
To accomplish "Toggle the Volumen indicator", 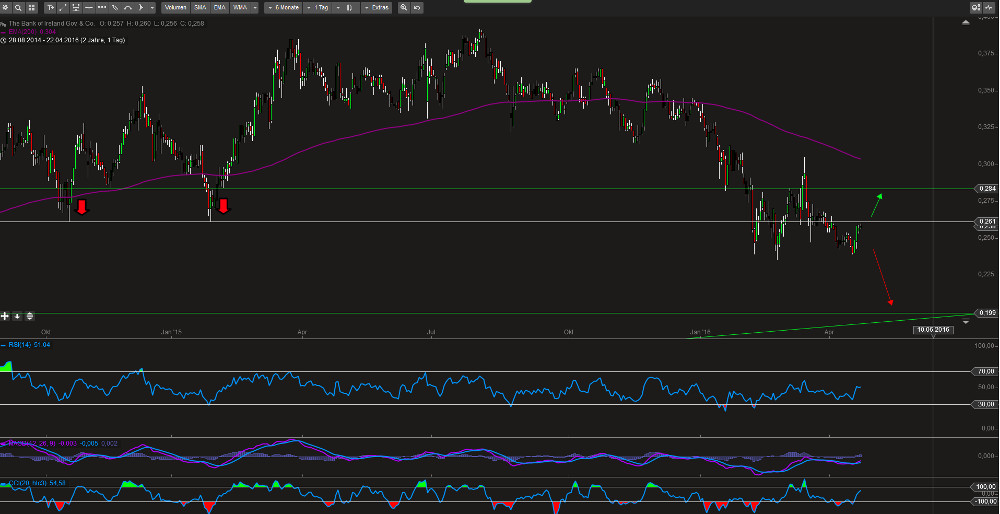I will [x=175, y=8].
